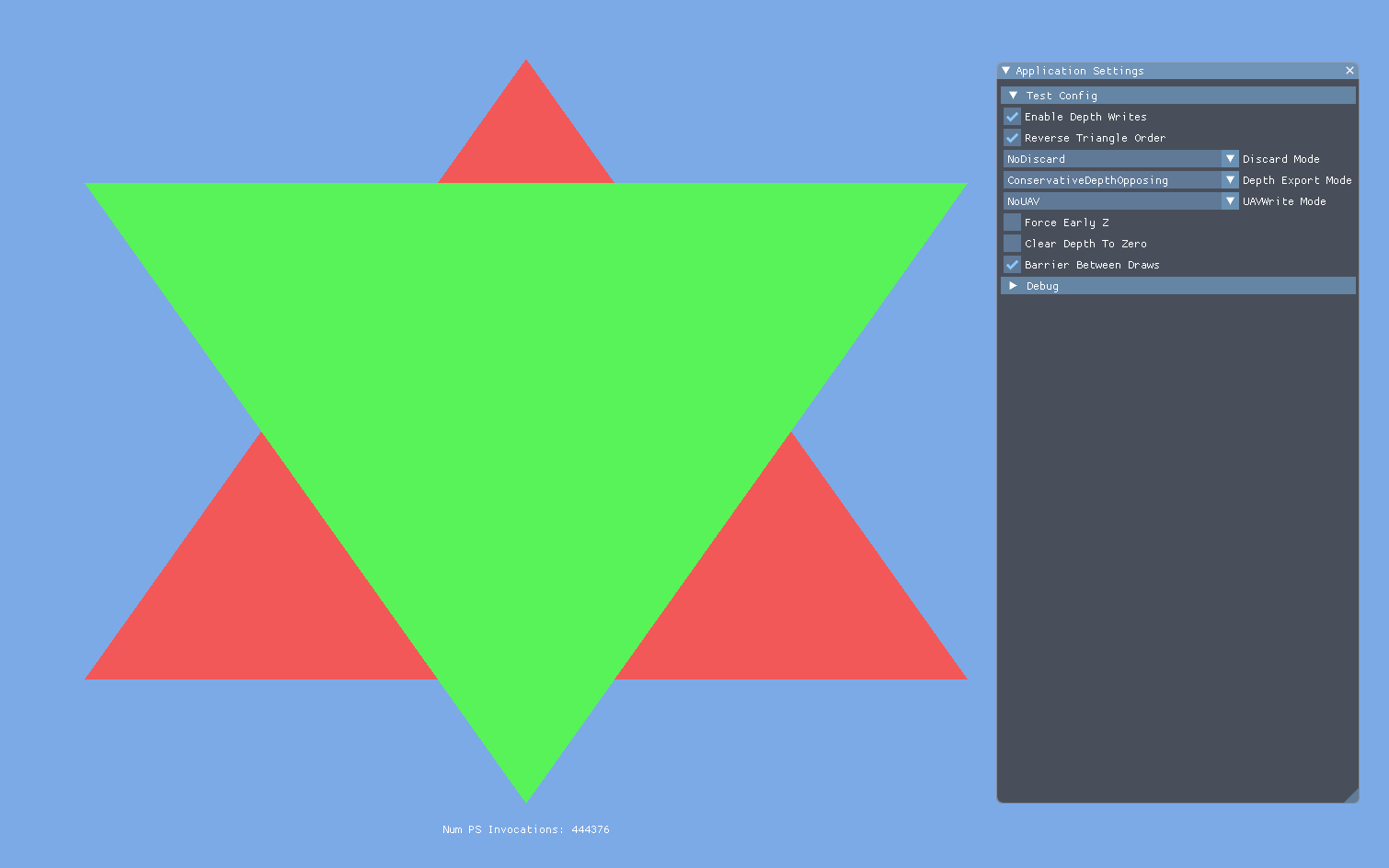Collapse the Application Settings window triangle

[1006, 71]
